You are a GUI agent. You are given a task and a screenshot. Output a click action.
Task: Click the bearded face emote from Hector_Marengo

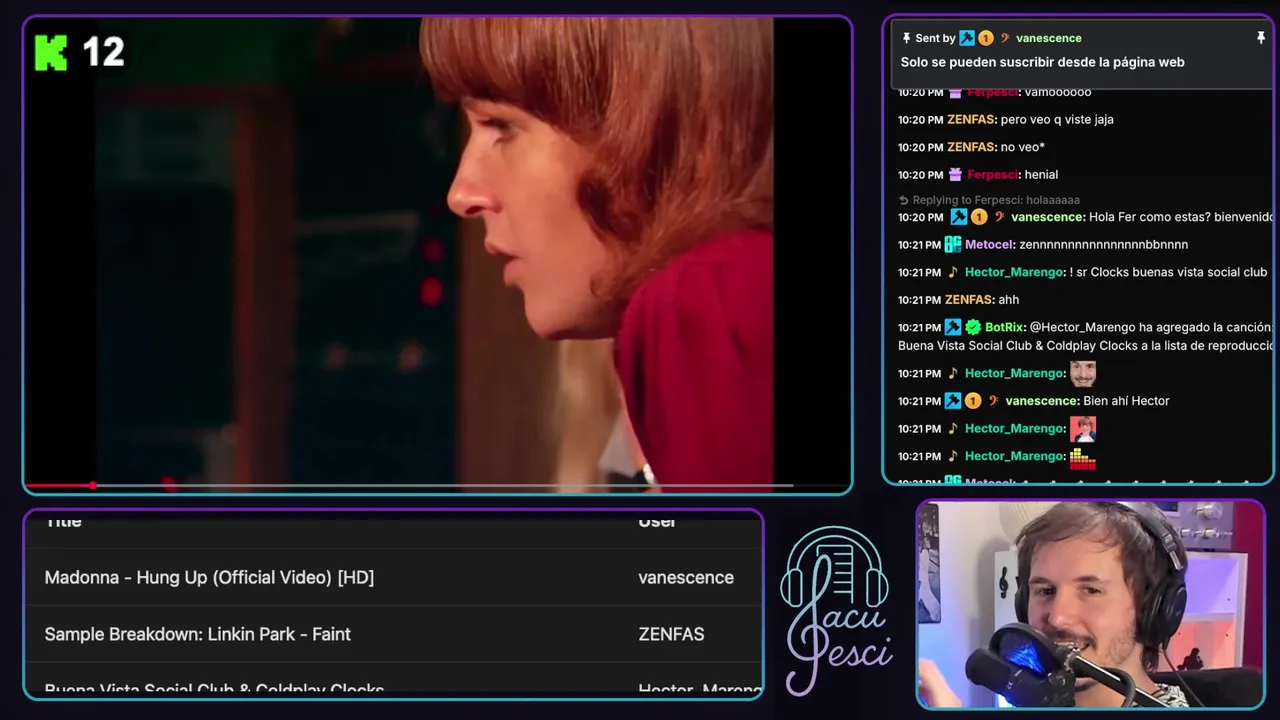tap(1083, 373)
